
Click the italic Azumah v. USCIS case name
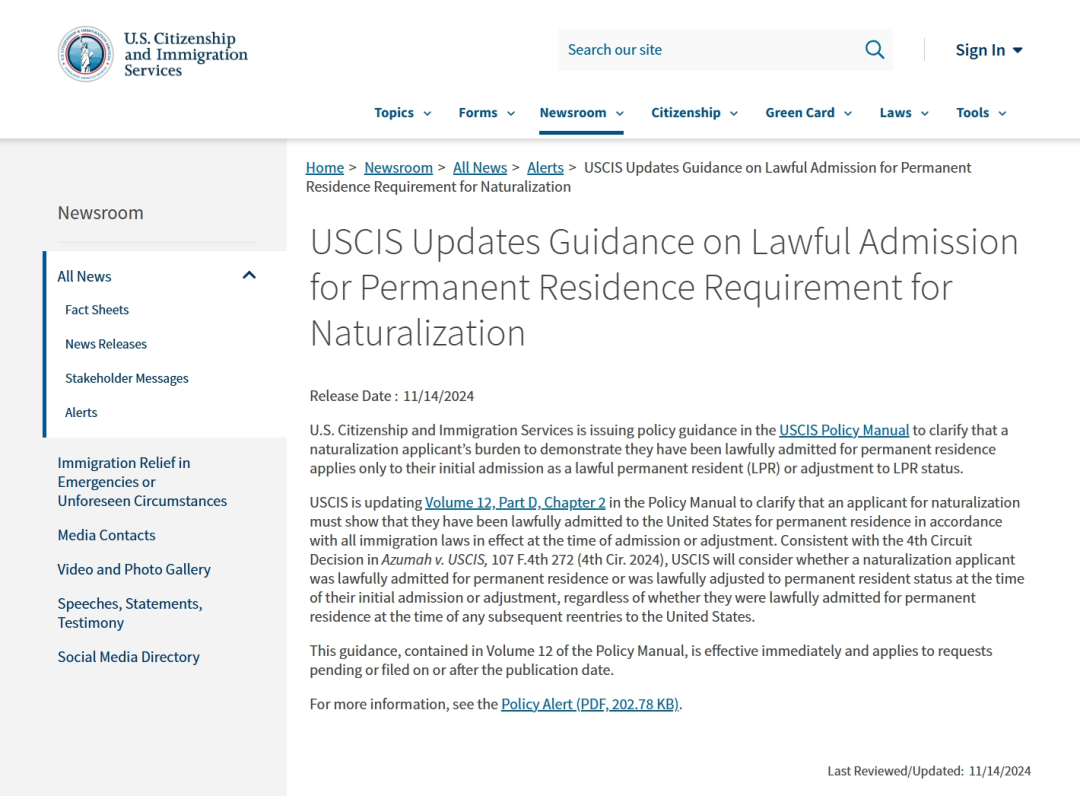[434, 560]
